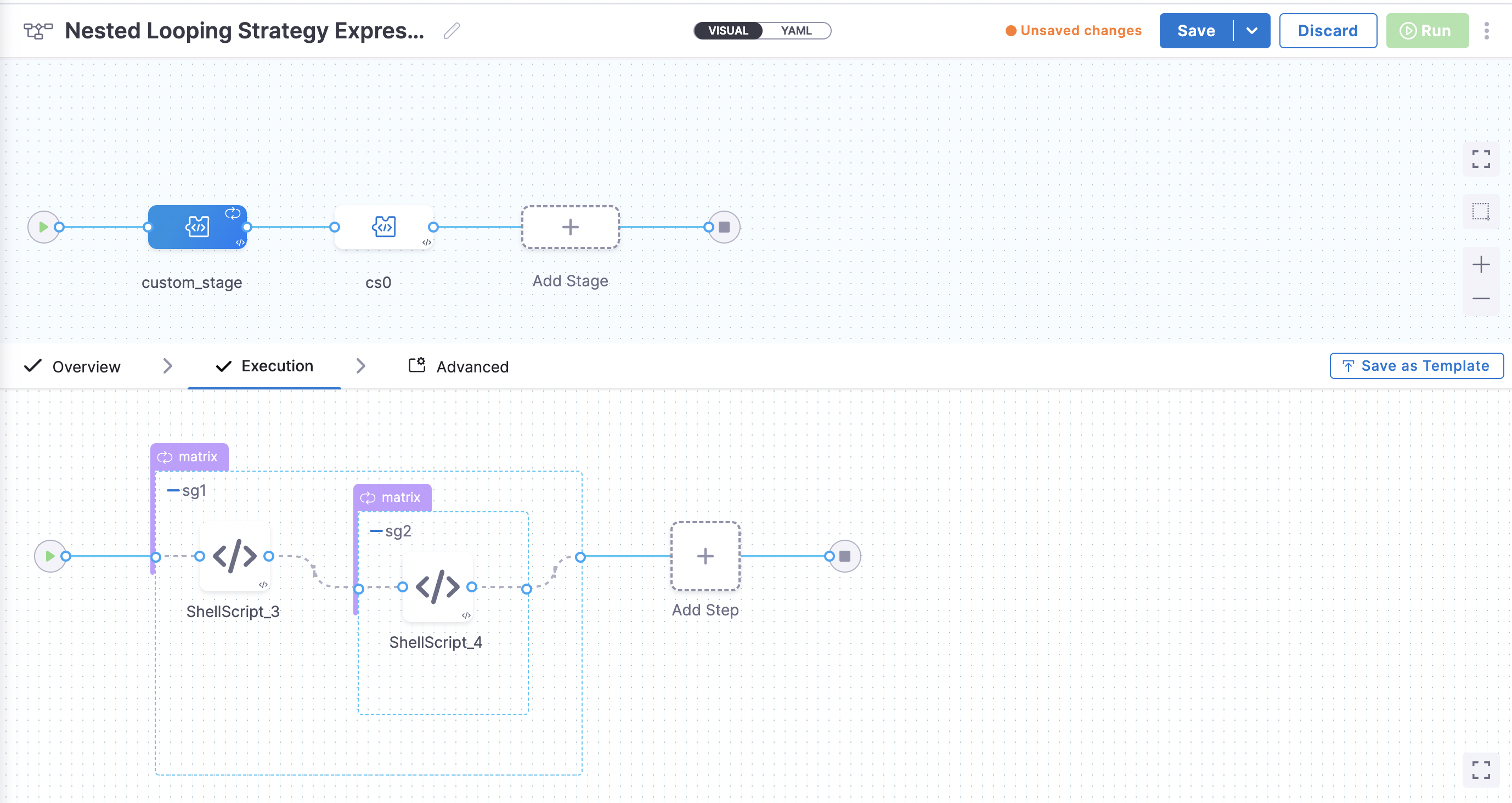Switch to VISUAL view

(x=728, y=31)
